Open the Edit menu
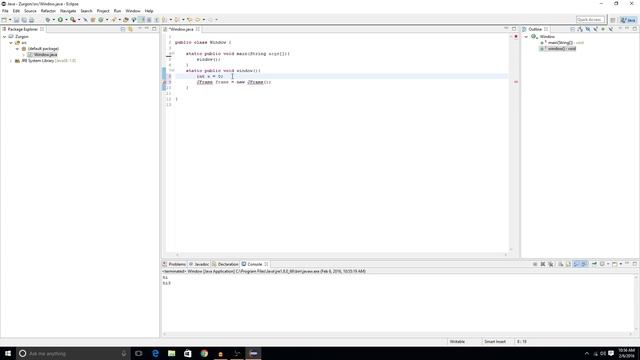640x360 pixels. click(16, 11)
